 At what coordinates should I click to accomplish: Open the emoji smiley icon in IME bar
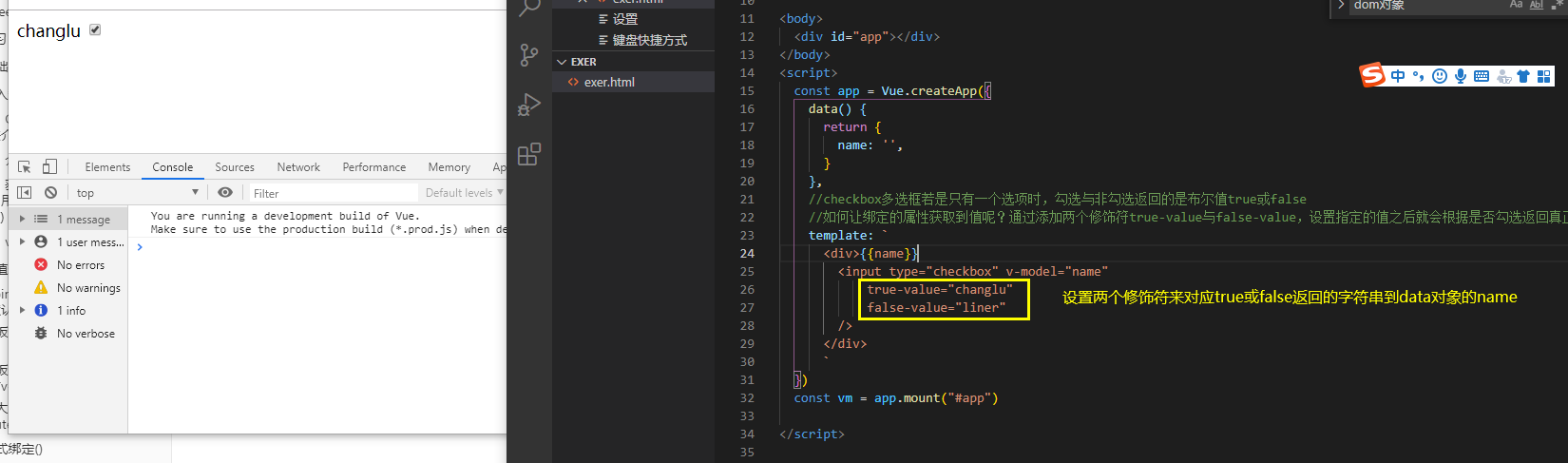pos(1440,76)
